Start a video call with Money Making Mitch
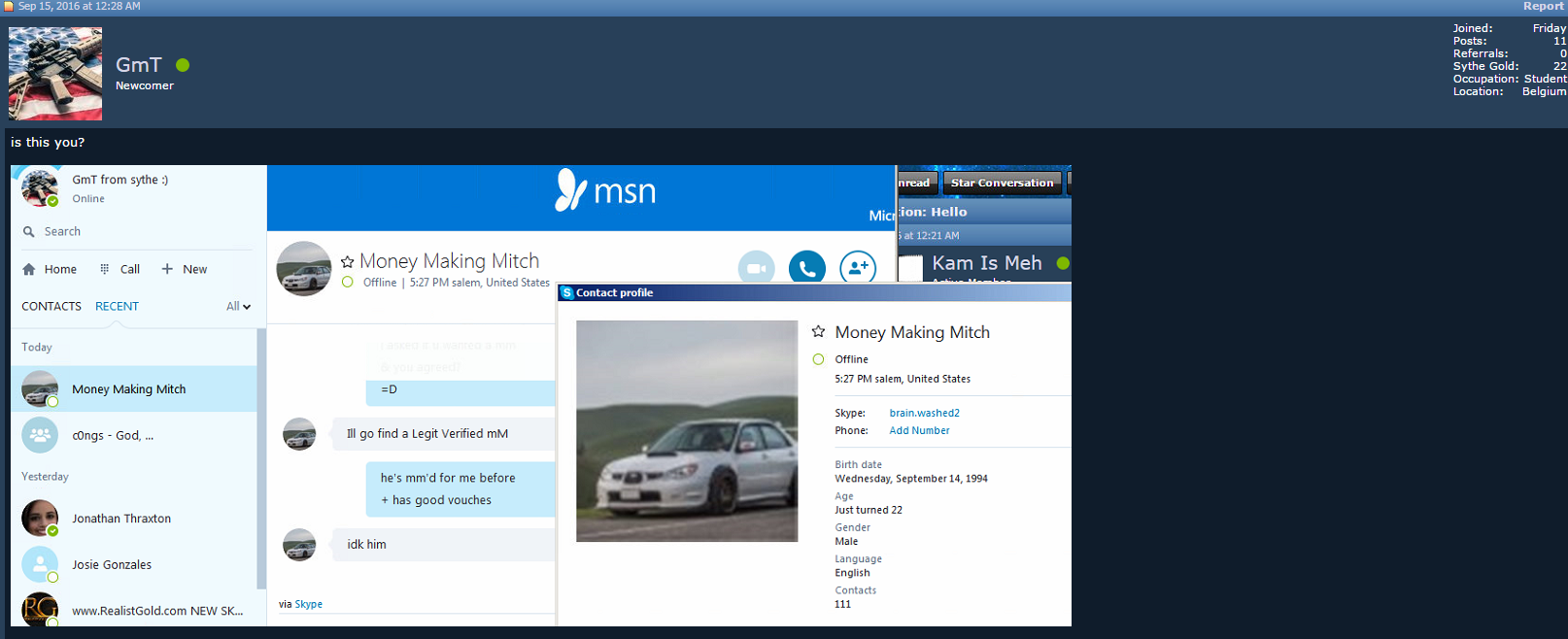The width and height of the screenshot is (1568, 639). tap(756, 268)
